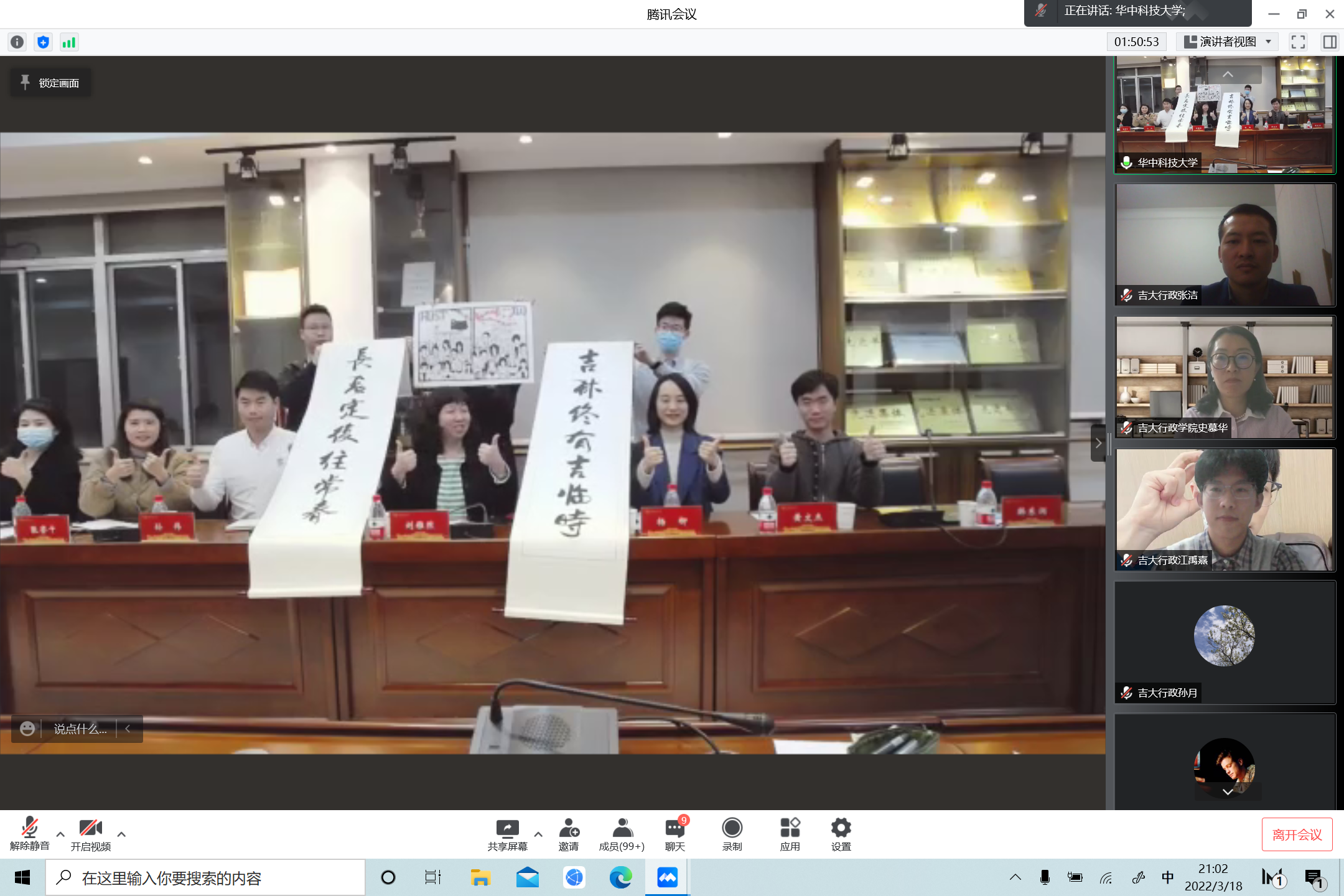Click the Windows taskbar search box

tap(205, 878)
